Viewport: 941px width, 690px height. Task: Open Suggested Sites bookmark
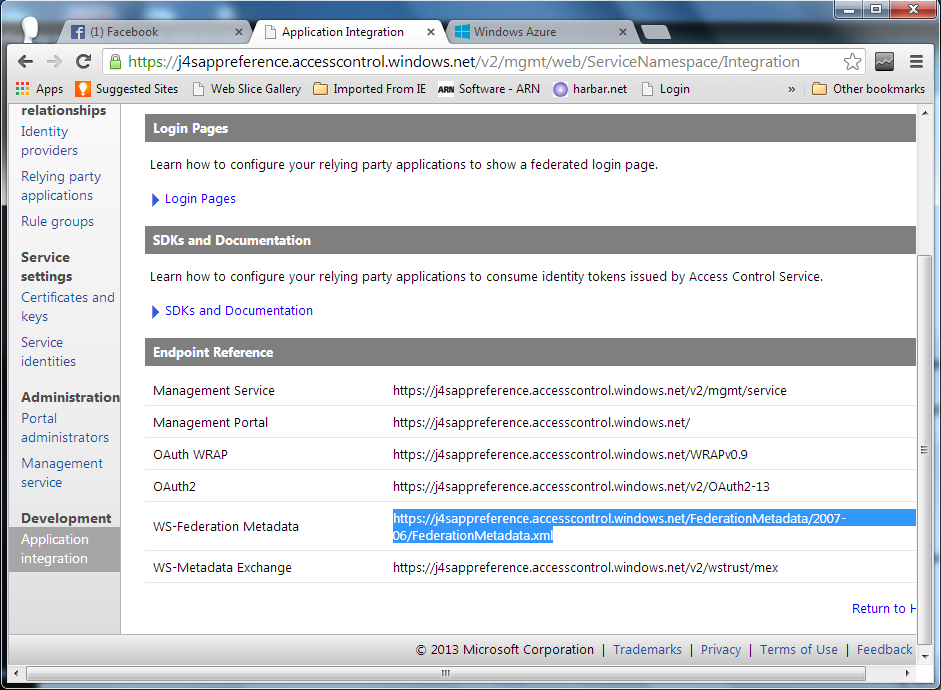(x=127, y=89)
